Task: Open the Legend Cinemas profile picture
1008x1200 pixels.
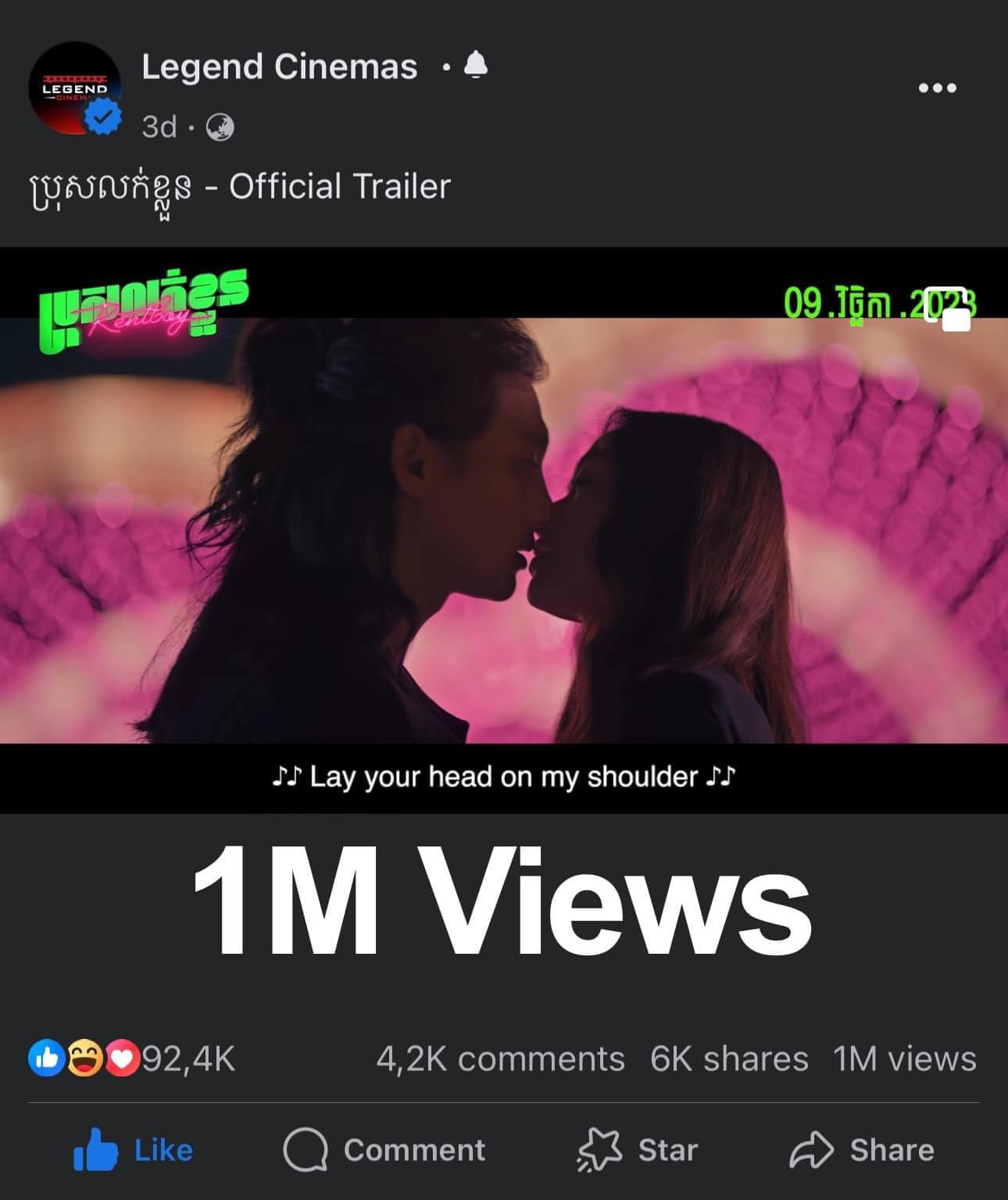Action: coord(74,88)
